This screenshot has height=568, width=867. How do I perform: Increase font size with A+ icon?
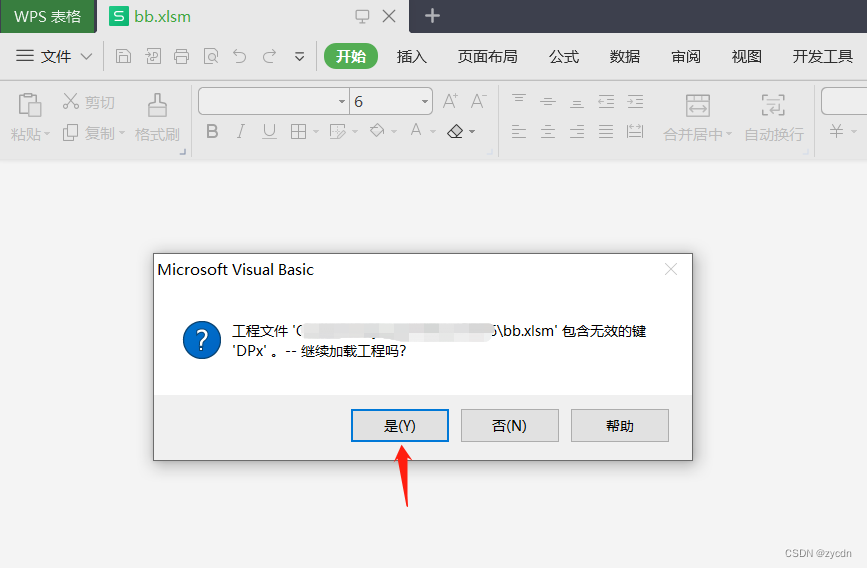(x=450, y=101)
